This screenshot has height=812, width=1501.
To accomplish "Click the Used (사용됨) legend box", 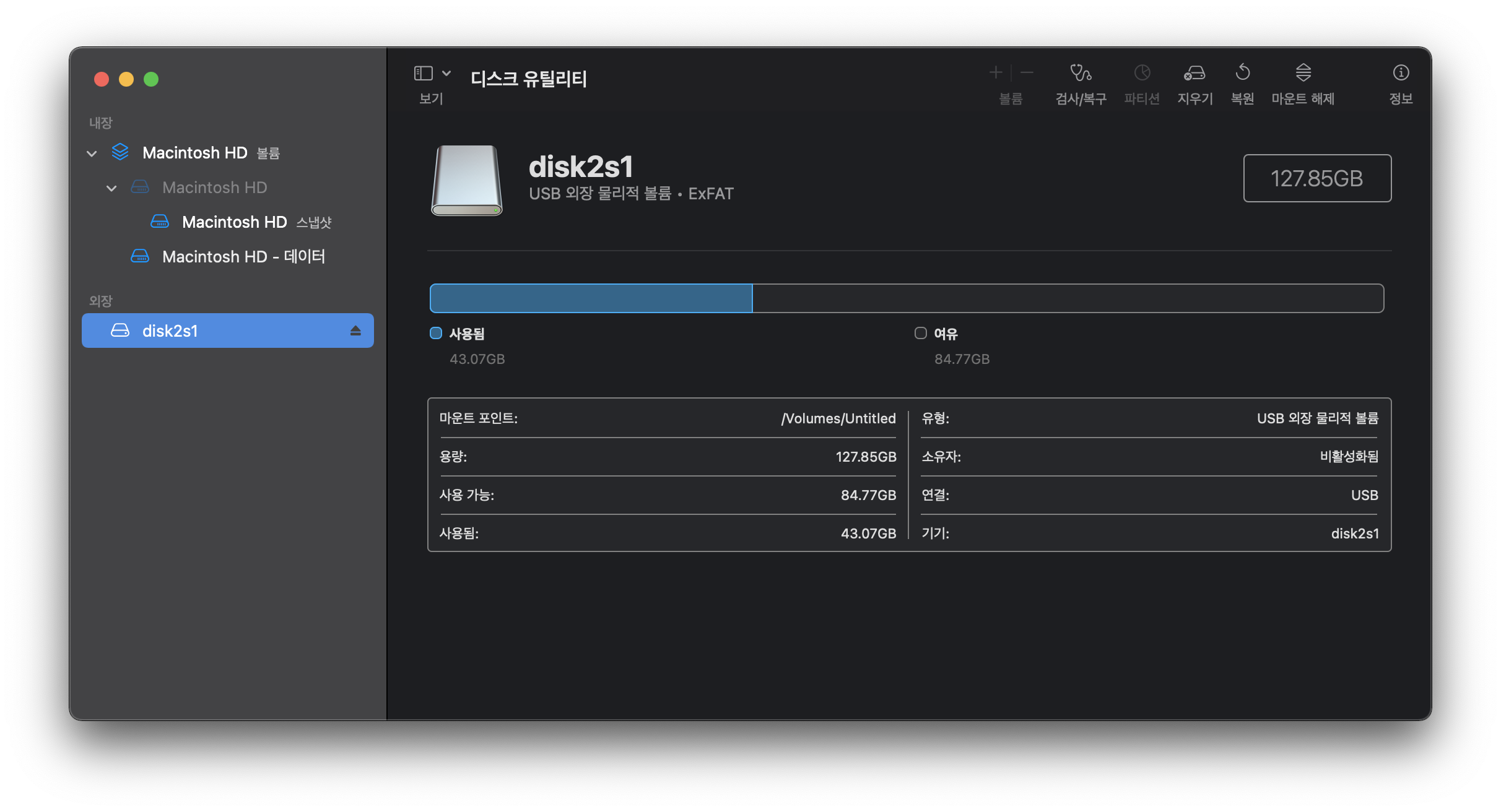I will click(x=436, y=334).
